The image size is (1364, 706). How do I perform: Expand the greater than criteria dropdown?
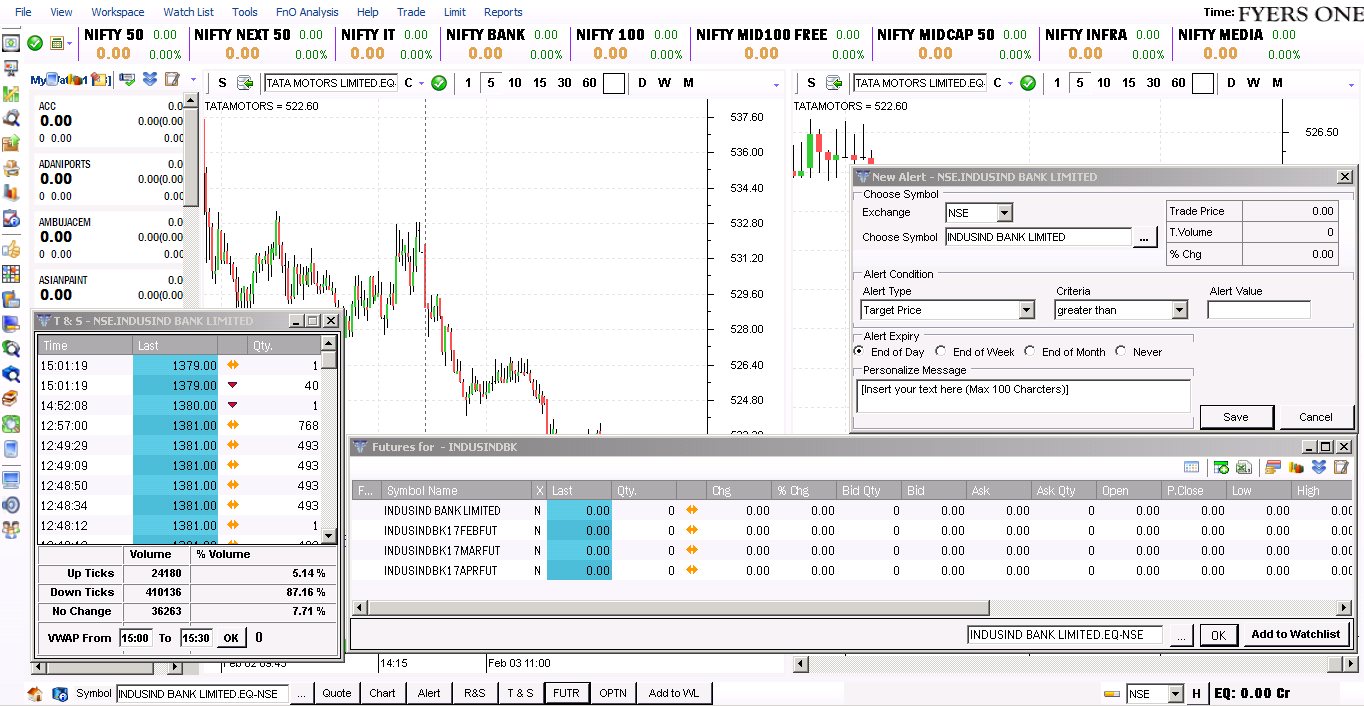(1178, 310)
